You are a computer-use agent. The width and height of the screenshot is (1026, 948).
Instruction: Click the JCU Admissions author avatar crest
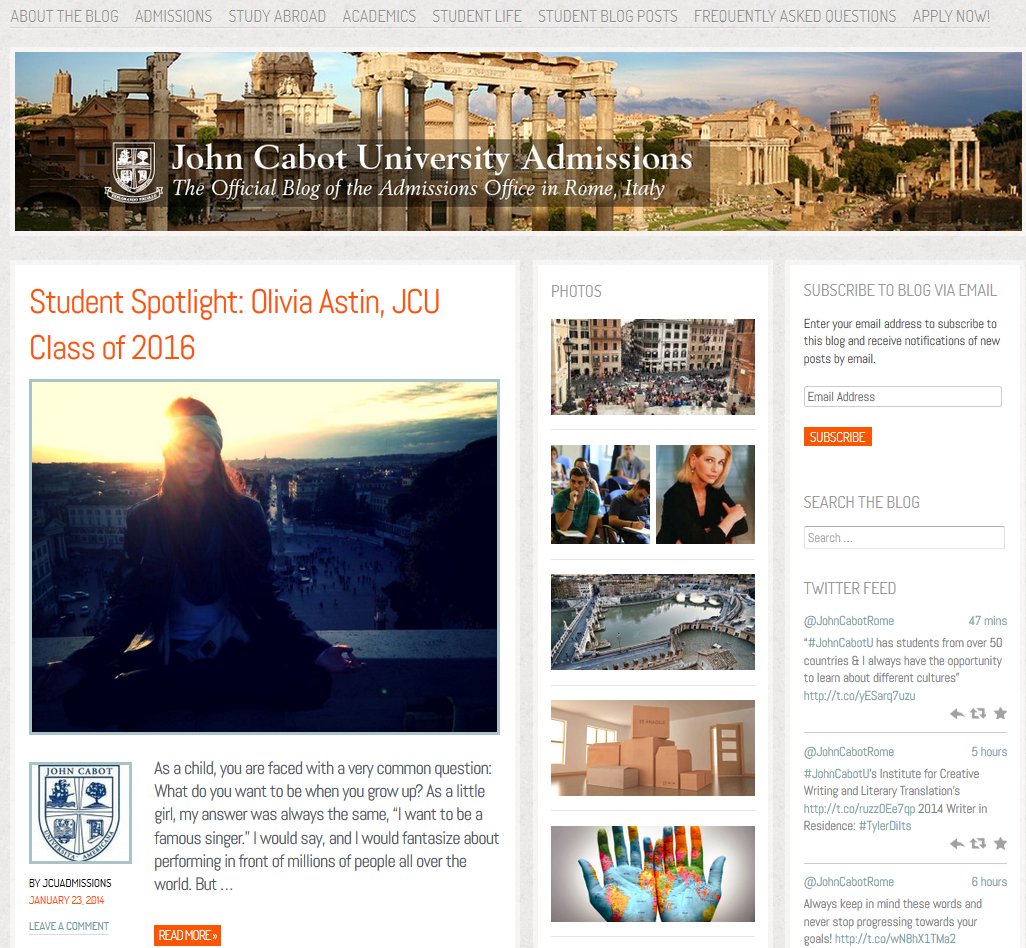(80, 813)
